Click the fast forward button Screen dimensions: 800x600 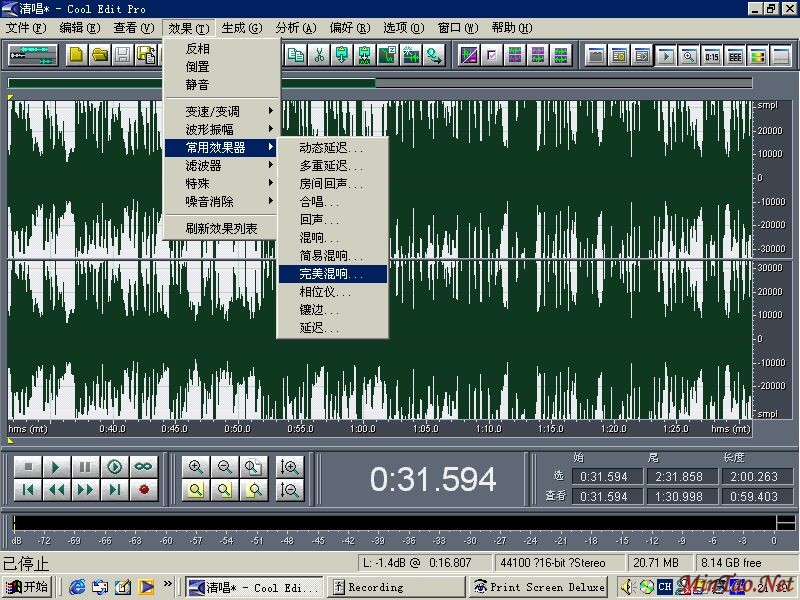point(86,489)
